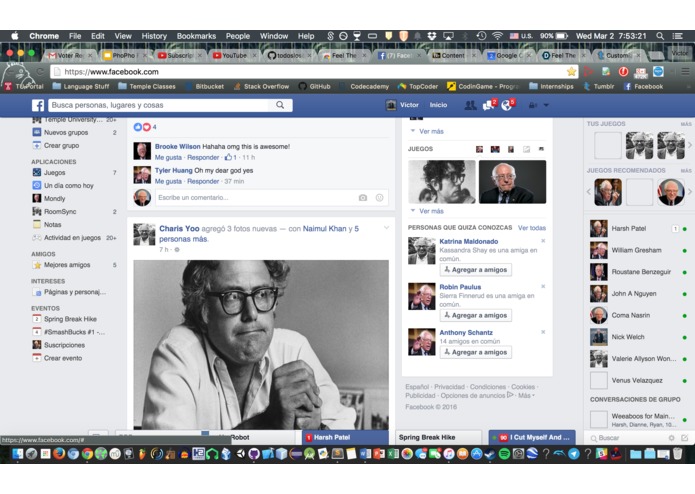Image resolution: width=695 pixels, height=494 pixels.
Task: Open the messages icon with badge
Action: pos(488,105)
